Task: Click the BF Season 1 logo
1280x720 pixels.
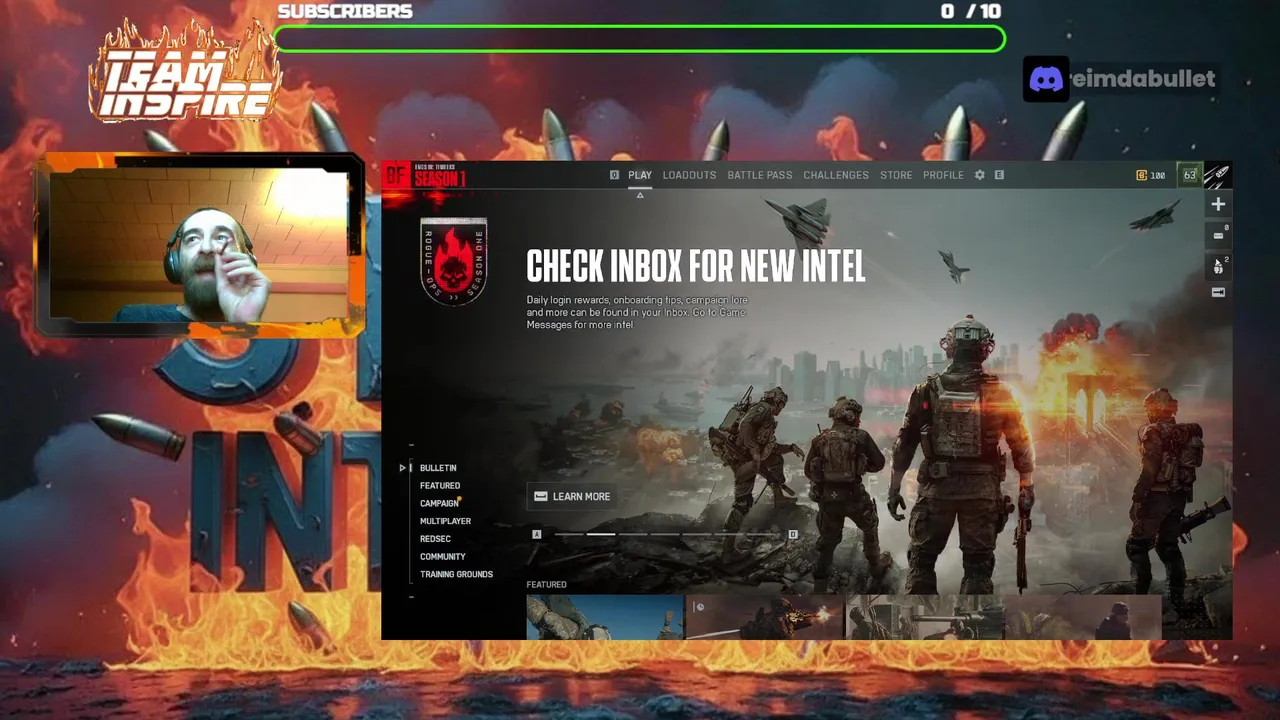Action: (x=426, y=176)
